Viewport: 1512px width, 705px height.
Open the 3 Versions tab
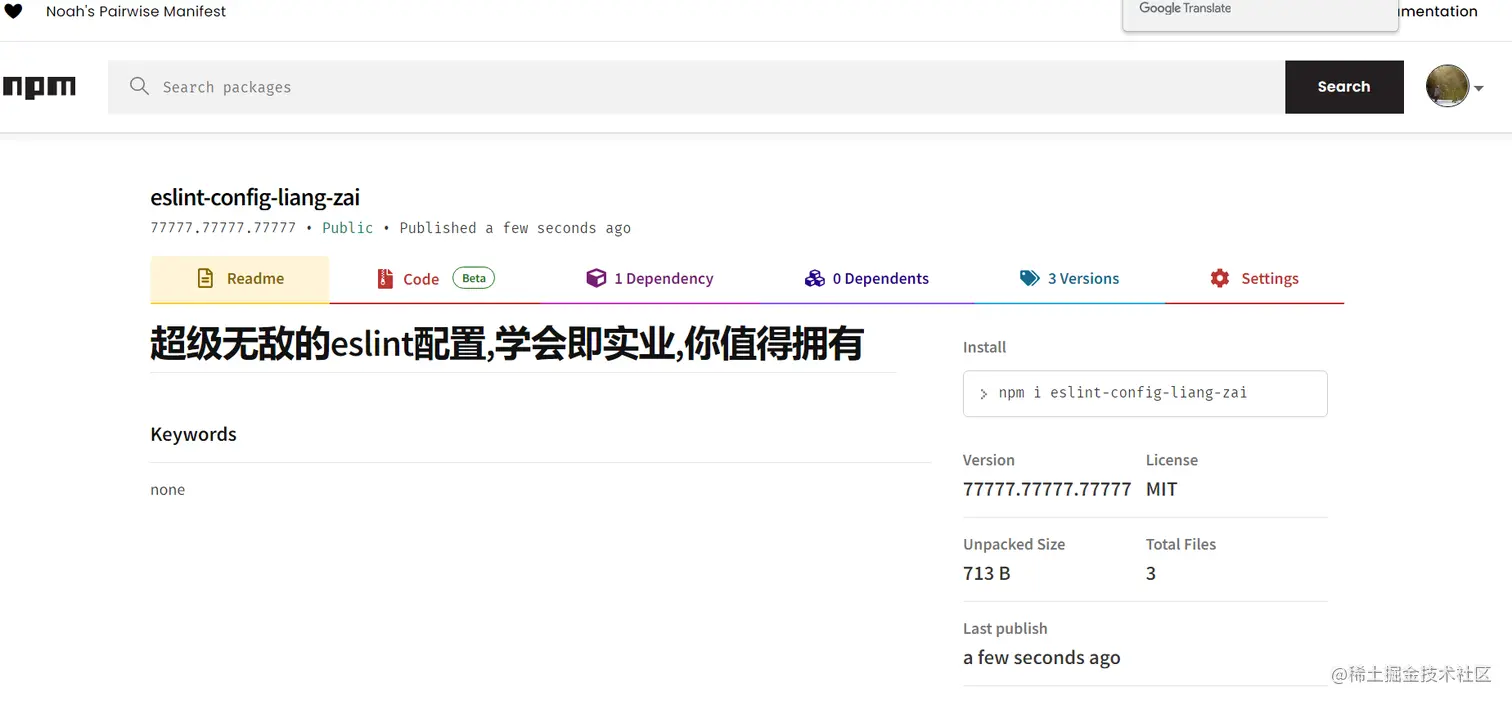tap(1070, 279)
